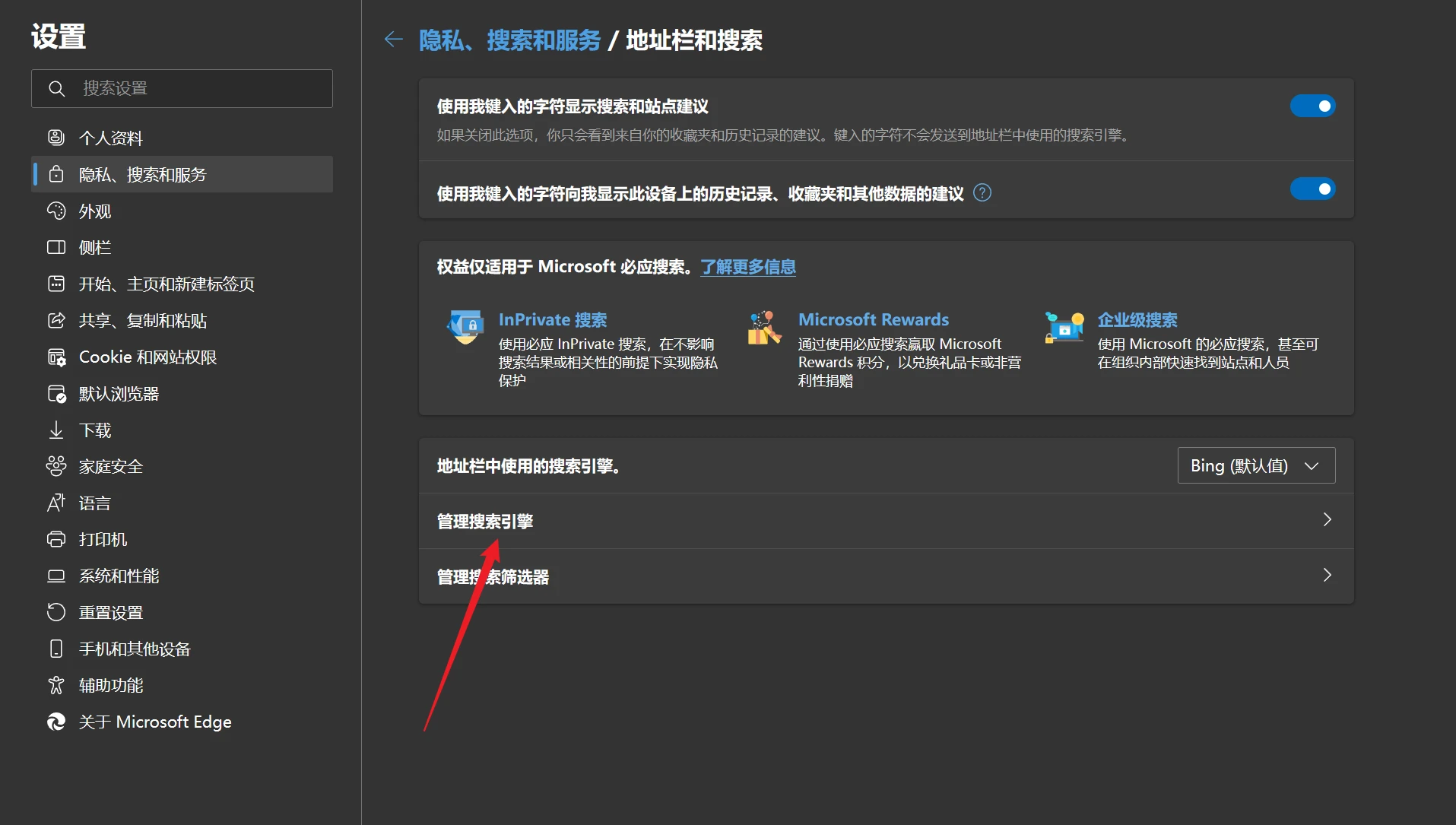Screen dimensions: 1456x825
Task: Click the 系统和性能 laptop icon
Action: (56, 576)
